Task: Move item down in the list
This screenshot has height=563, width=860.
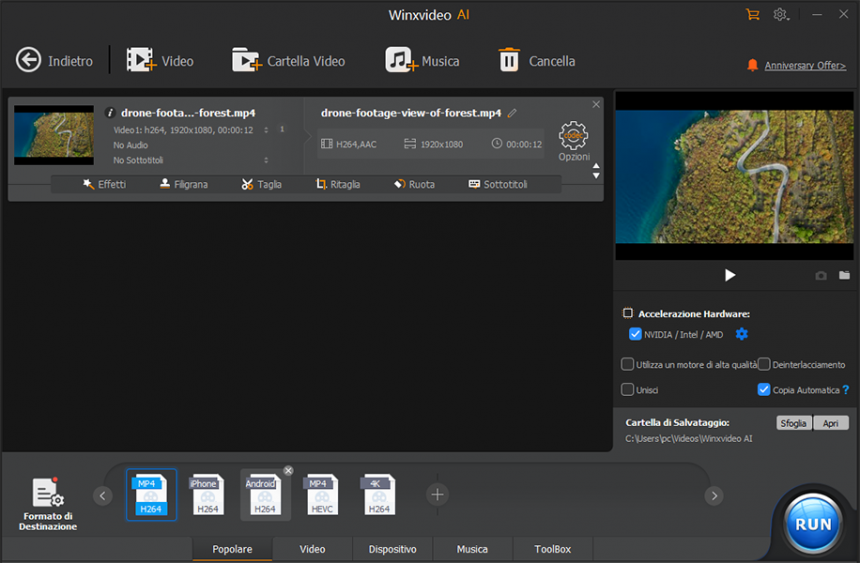Action: 596,176
